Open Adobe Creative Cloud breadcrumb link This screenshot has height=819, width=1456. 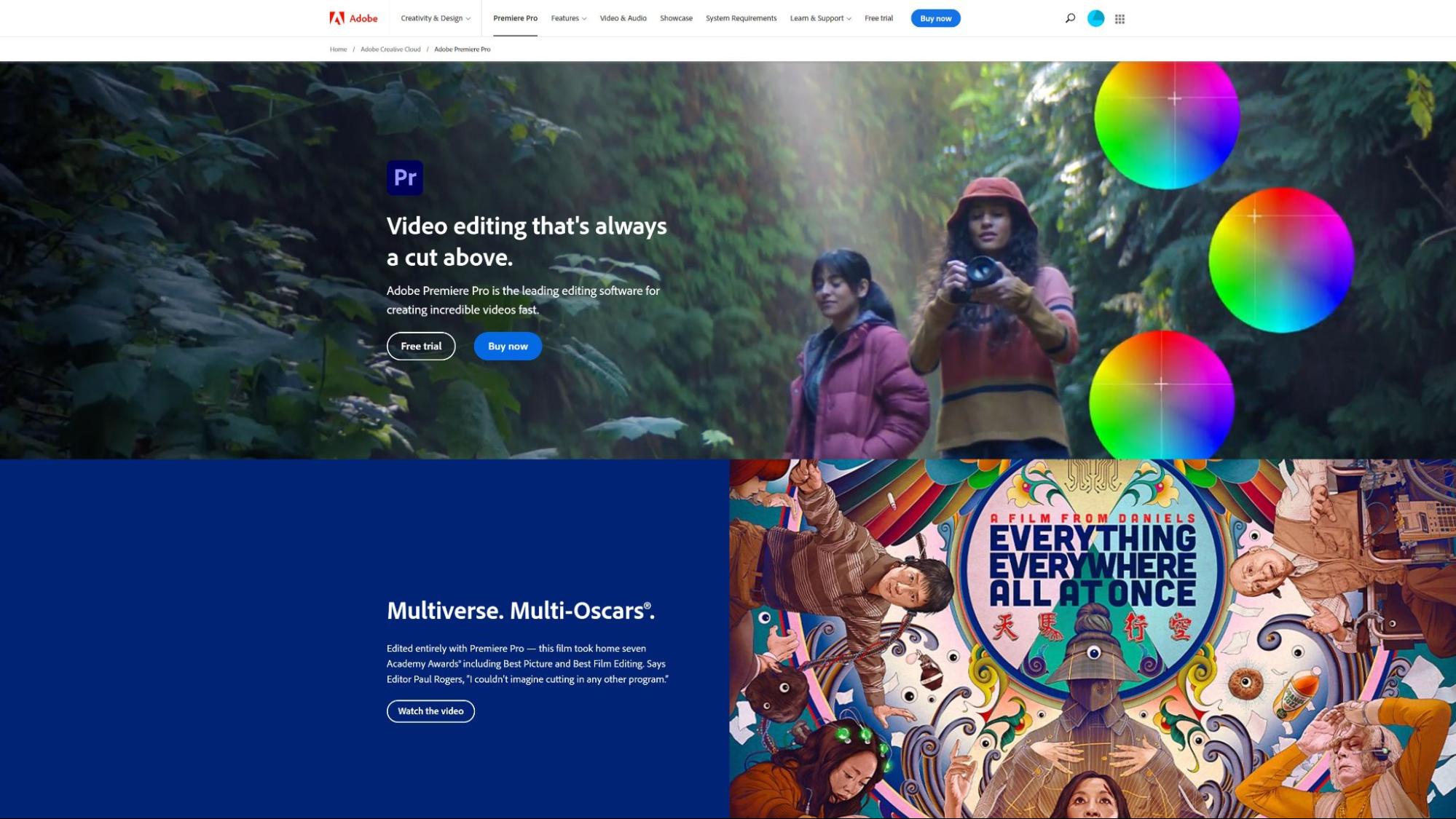point(390,49)
